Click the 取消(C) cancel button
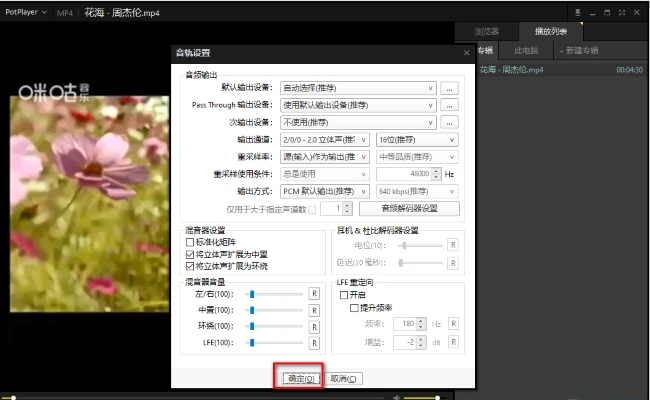The width and height of the screenshot is (650, 400). pyautogui.click(x=344, y=378)
